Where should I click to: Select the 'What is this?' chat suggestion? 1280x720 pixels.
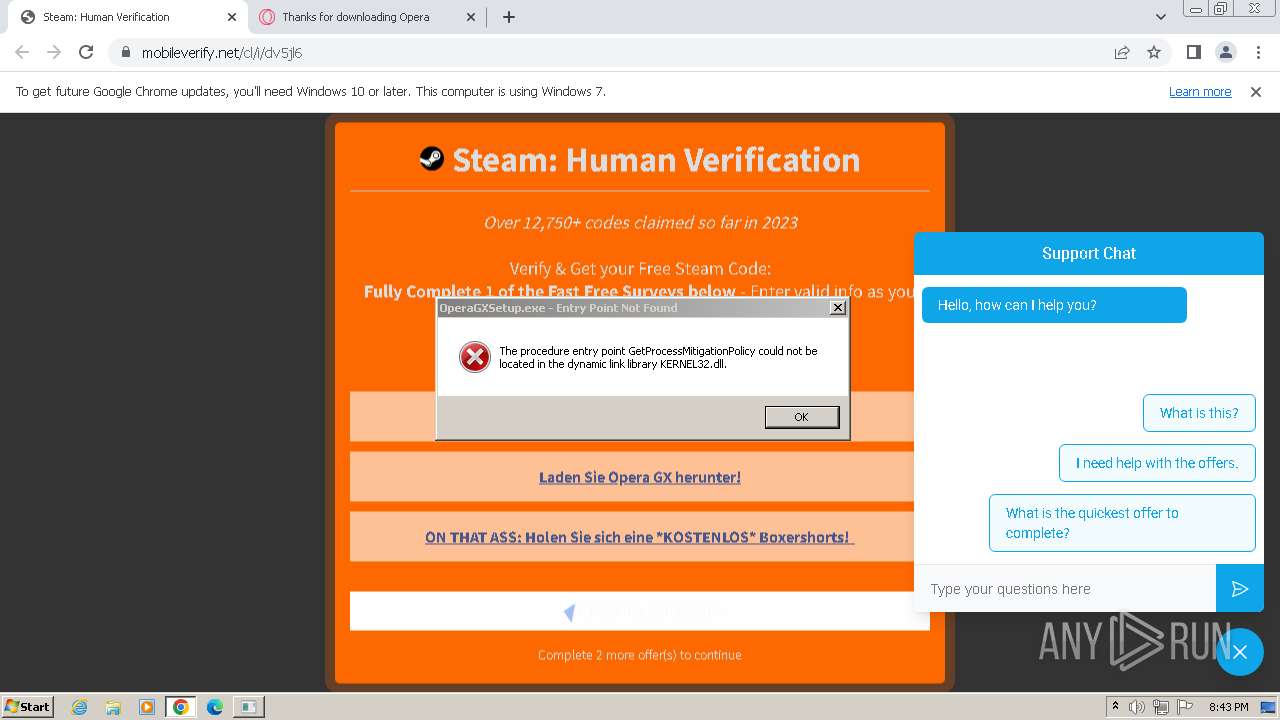[x=1199, y=413]
